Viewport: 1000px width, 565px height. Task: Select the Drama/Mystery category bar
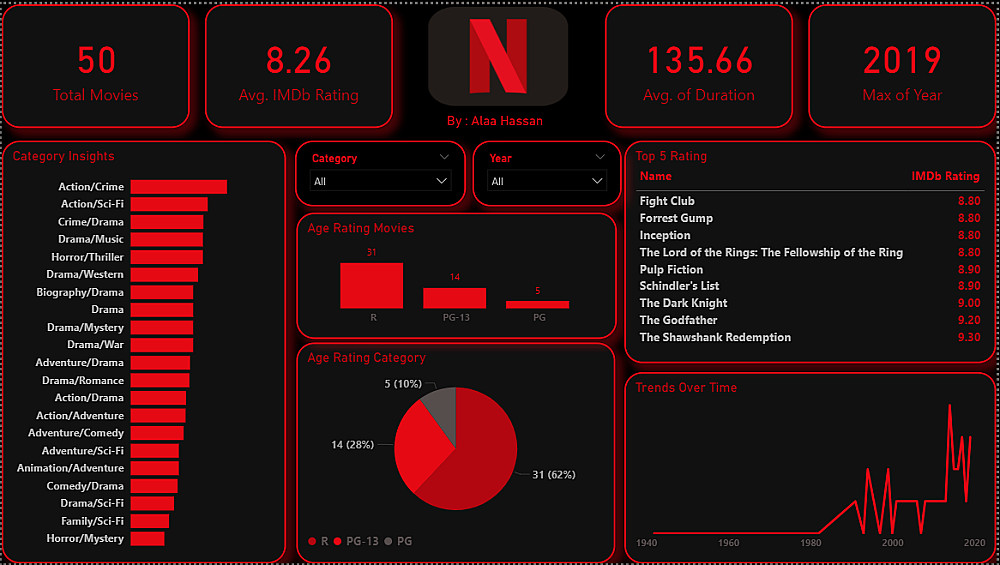pos(162,327)
